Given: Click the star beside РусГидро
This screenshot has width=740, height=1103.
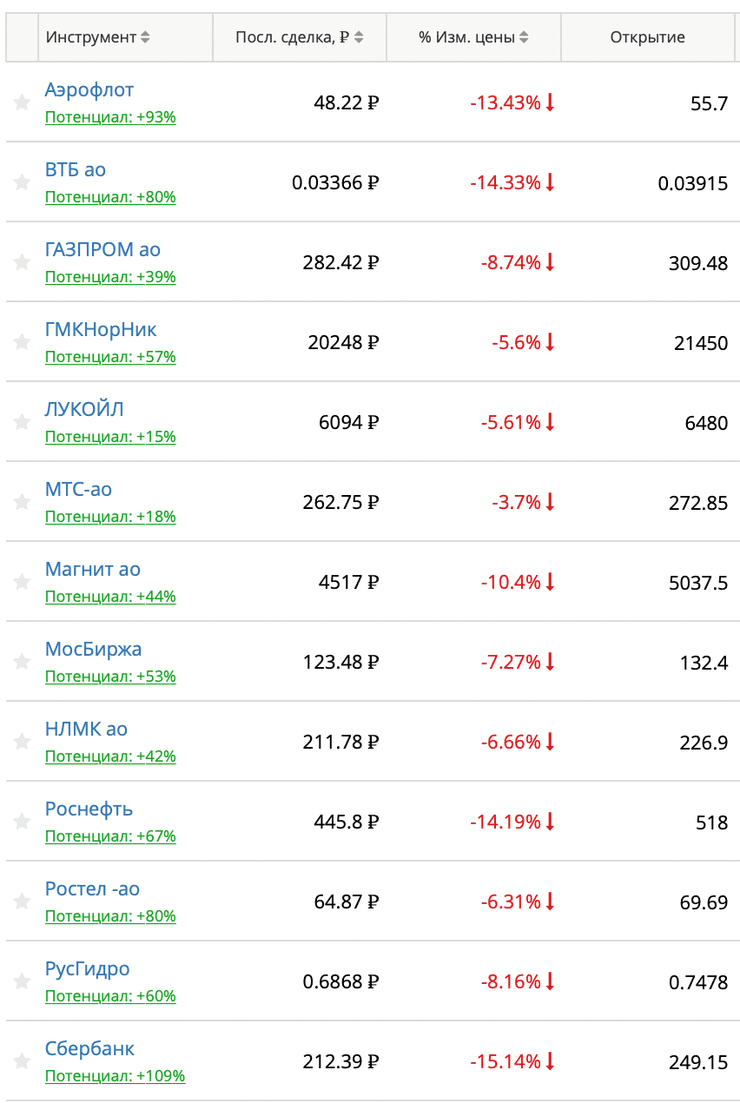Looking at the screenshot, I should (x=22, y=982).
